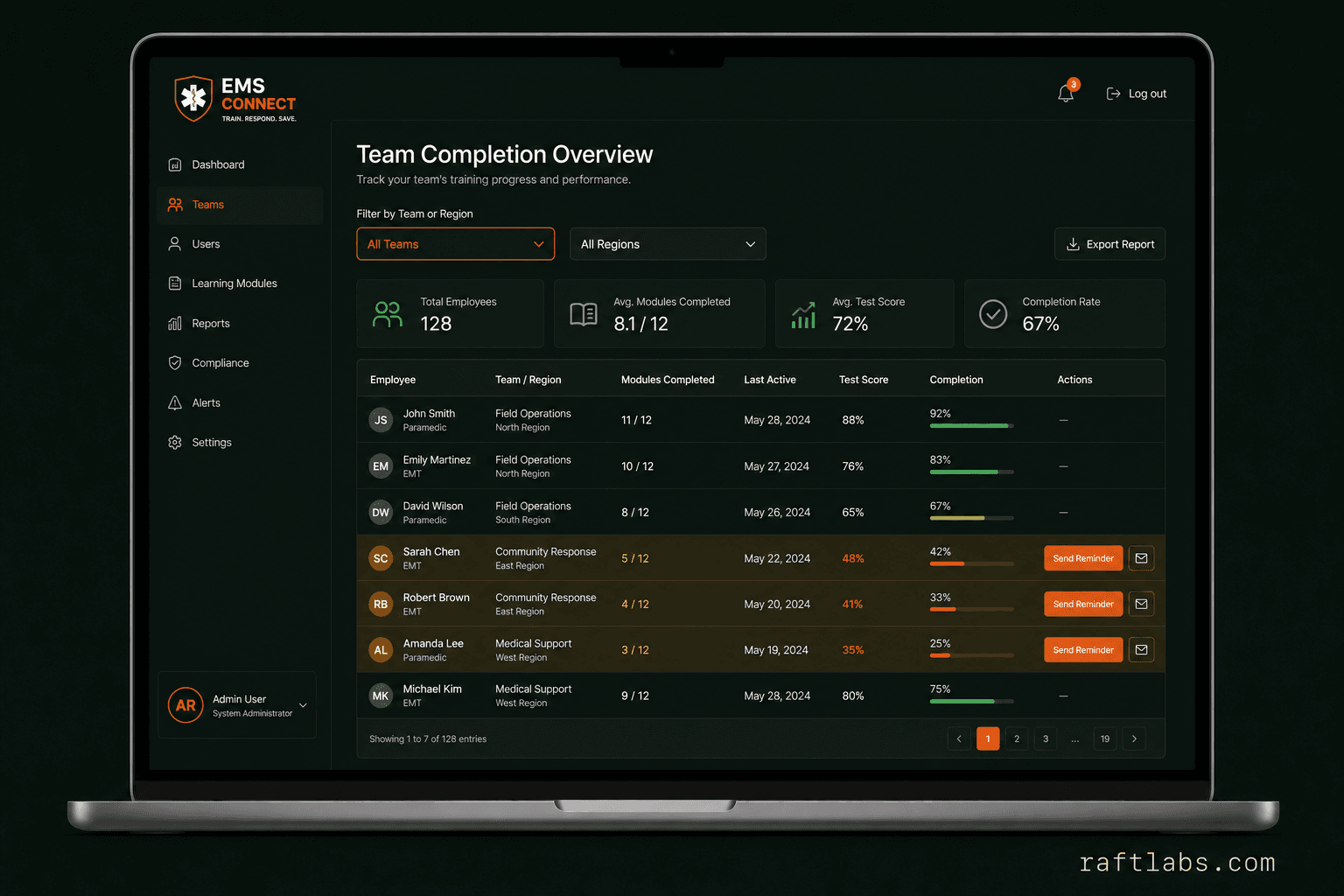Click the Completion Rate checkmark icon
Viewport: 1344px width, 896px height.
click(x=993, y=314)
